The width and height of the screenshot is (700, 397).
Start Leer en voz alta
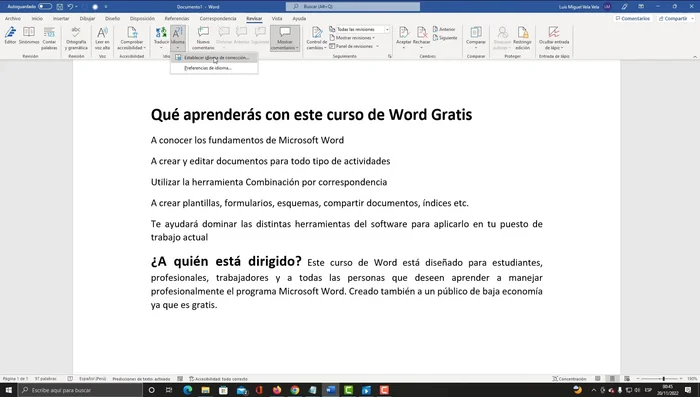point(102,38)
